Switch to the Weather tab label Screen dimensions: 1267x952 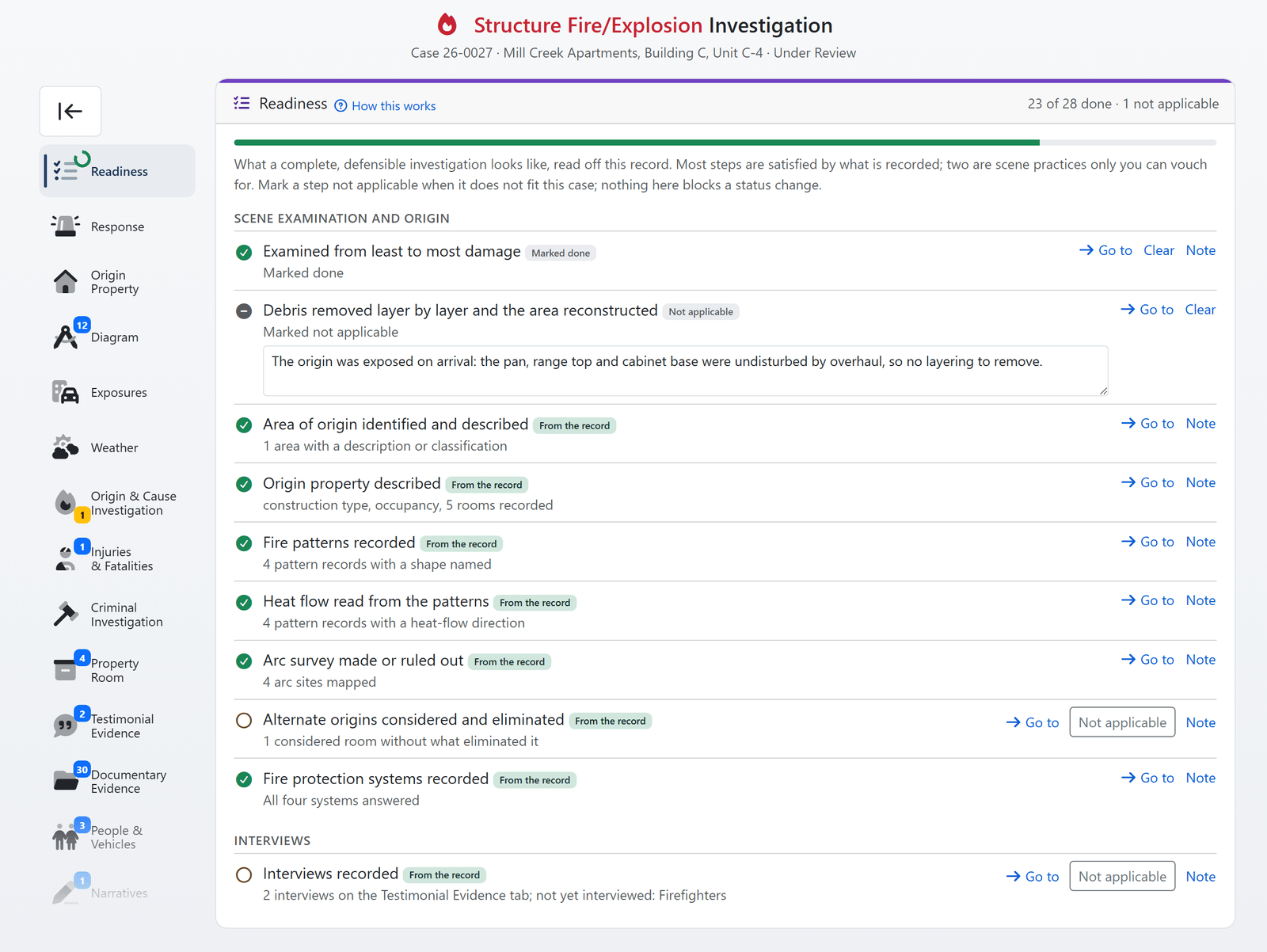coord(114,447)
